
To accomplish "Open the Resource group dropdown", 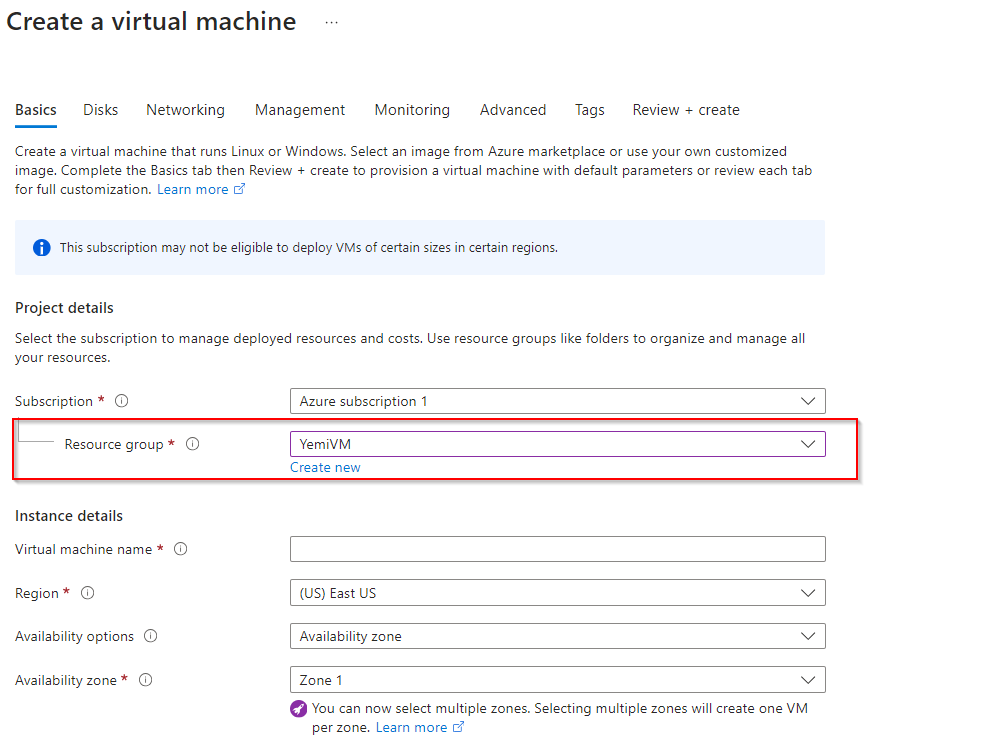I will click(557, 444).
